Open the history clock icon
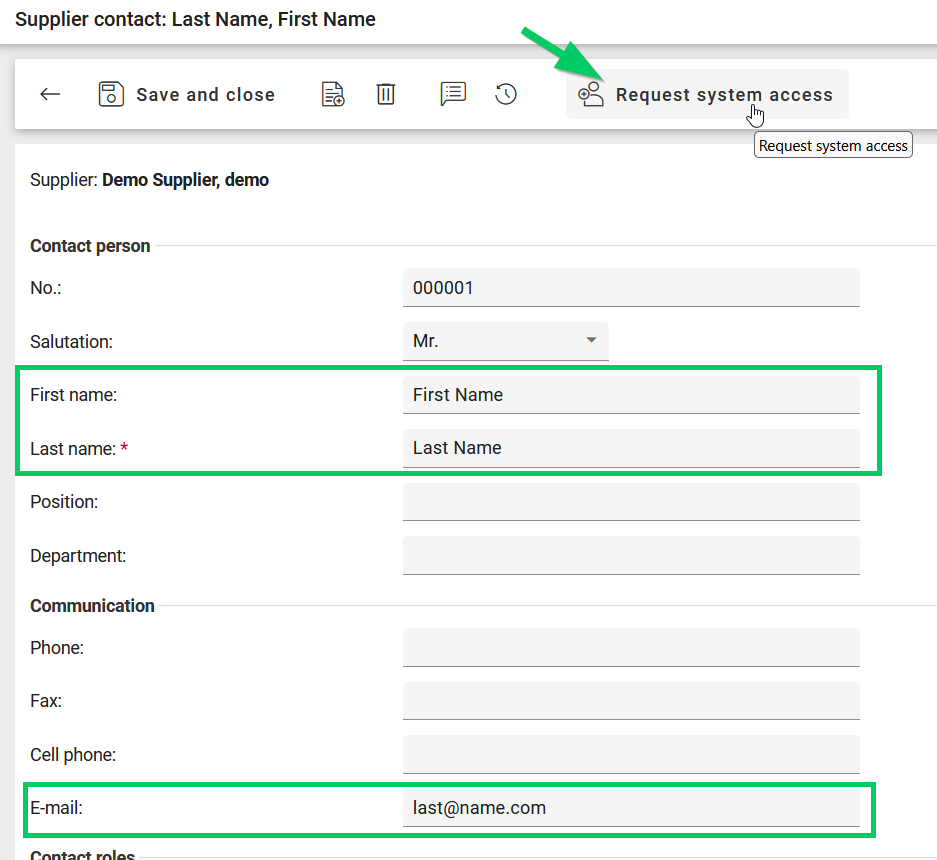 pyautogui.click(x=506, y=94)
